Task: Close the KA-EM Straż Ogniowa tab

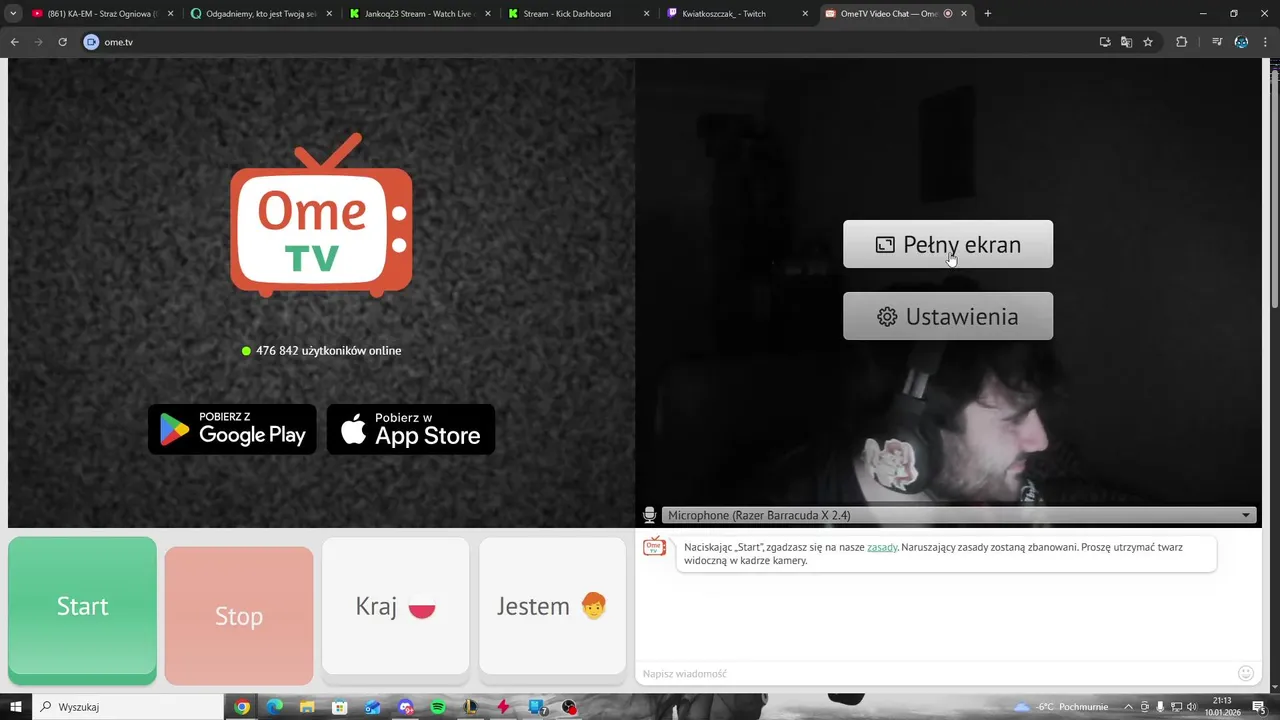Action: point(171,14)
